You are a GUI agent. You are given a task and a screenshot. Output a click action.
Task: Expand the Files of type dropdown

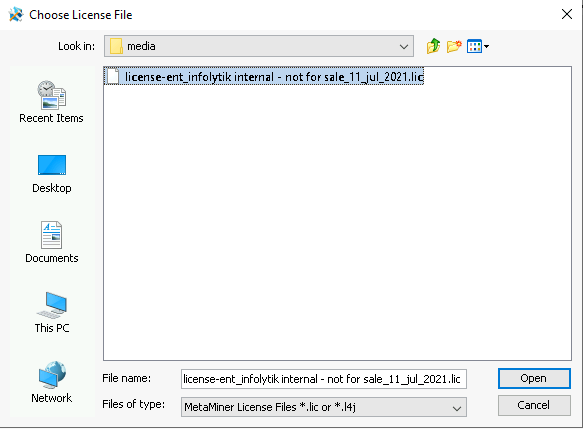pos(457,408)
